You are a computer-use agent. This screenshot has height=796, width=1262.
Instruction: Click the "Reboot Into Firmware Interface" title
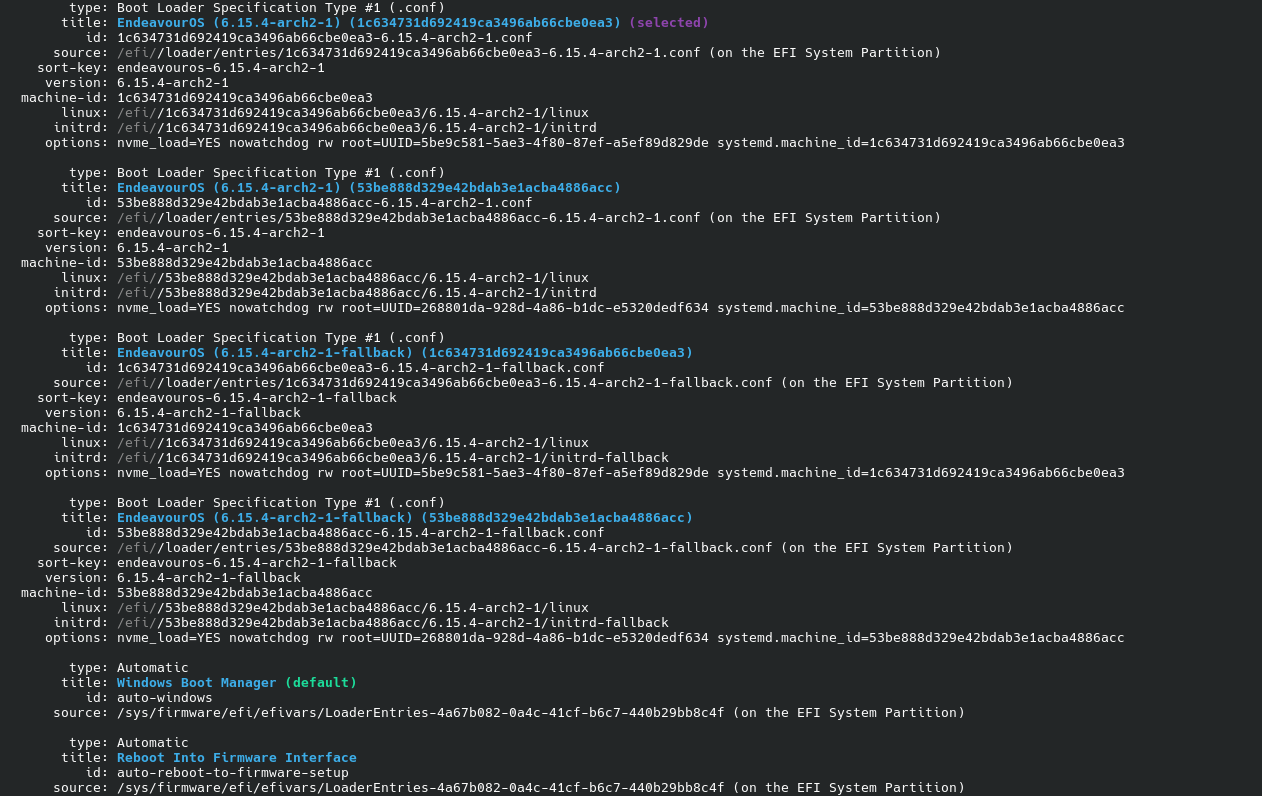[x=237, y=757]
